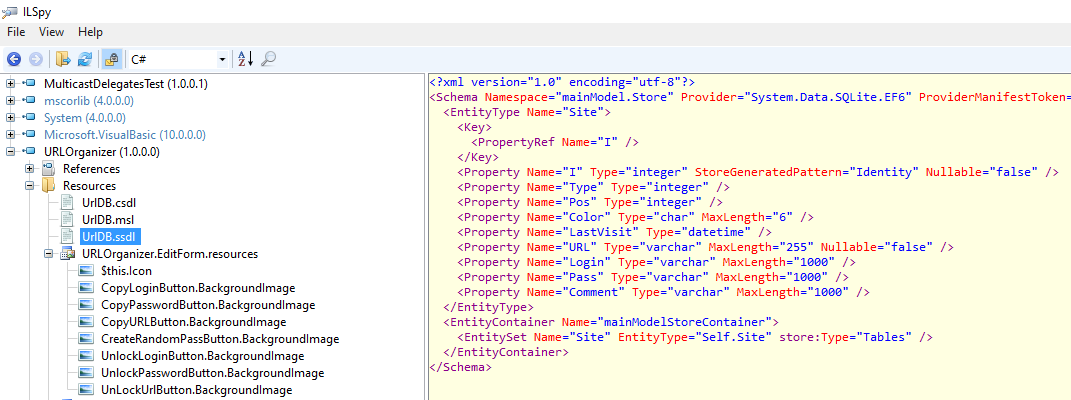
Task: Collapse the Resources folder node
Action: tap(29, 186)
